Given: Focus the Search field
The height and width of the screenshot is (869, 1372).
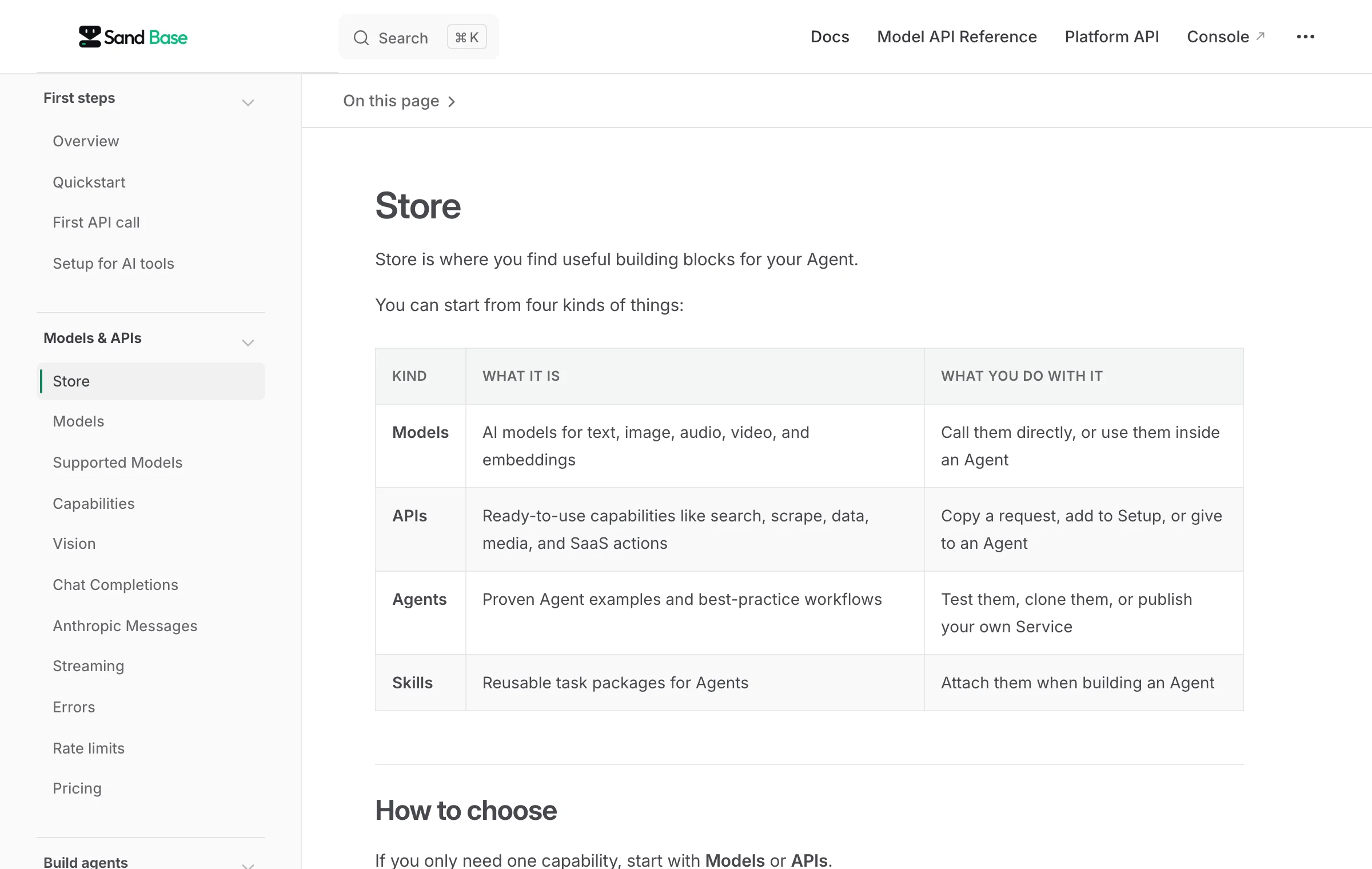Looking at the screenshot, I should click(x=418, y=37).
